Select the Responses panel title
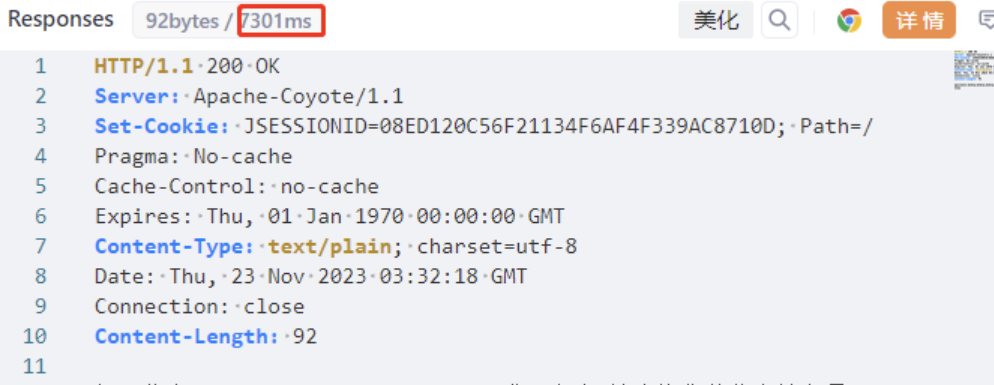 point(61,19)
